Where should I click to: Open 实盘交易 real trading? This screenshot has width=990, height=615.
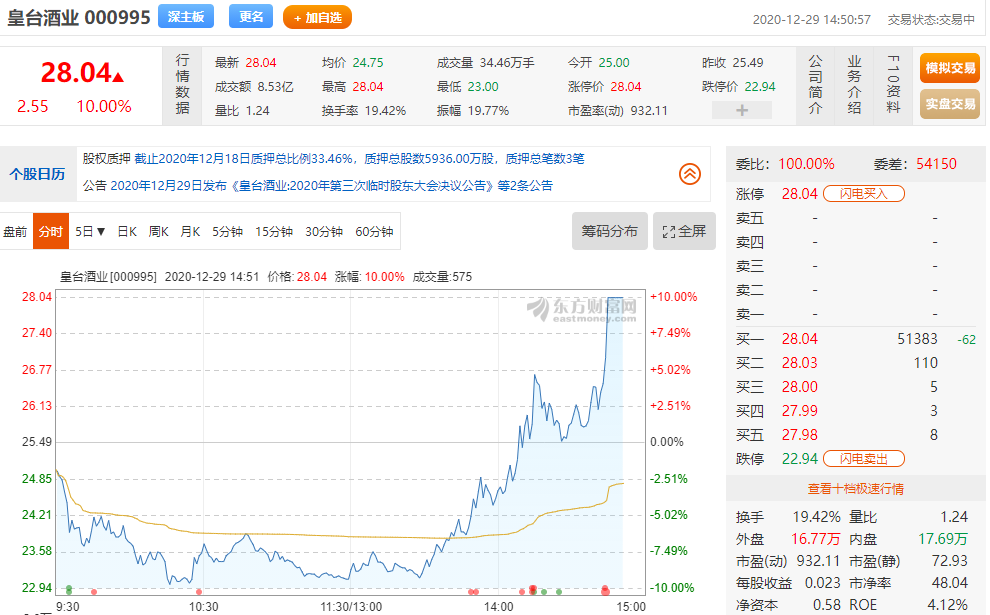pos(950,104)
